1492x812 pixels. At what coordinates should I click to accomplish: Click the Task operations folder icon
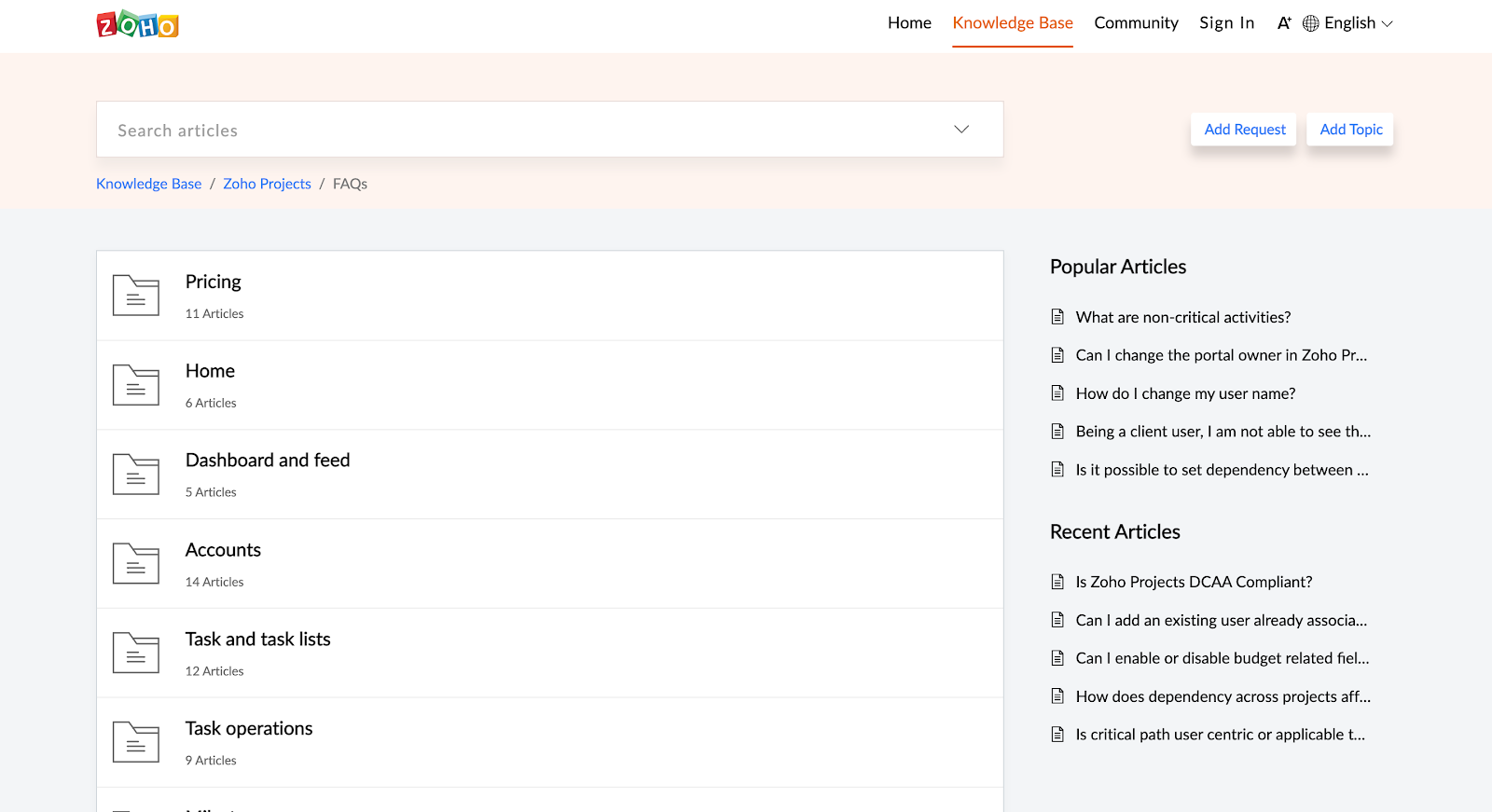pyautogui.click(x=136, y=742)
